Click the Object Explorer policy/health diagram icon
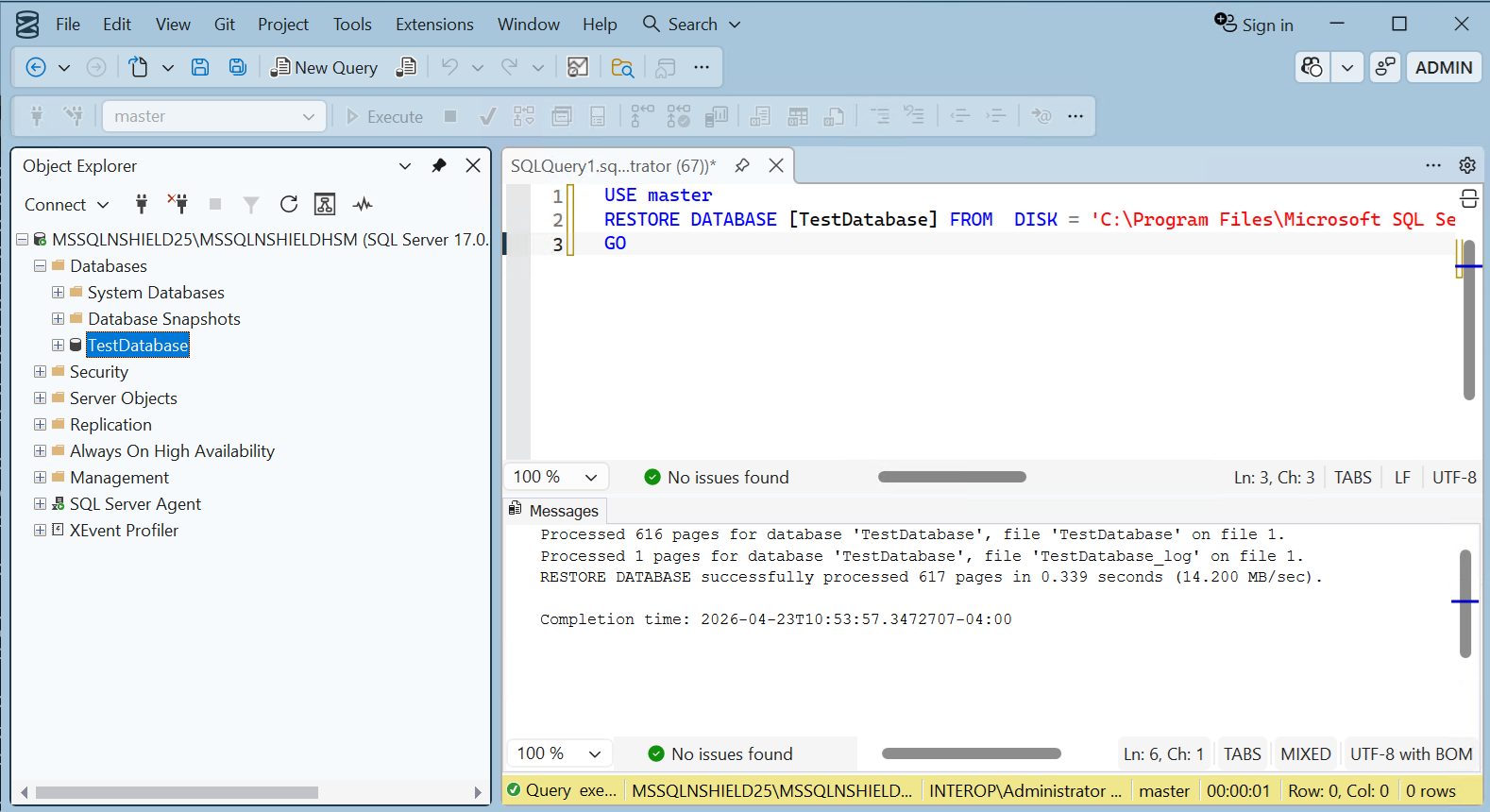 point(325,204)
